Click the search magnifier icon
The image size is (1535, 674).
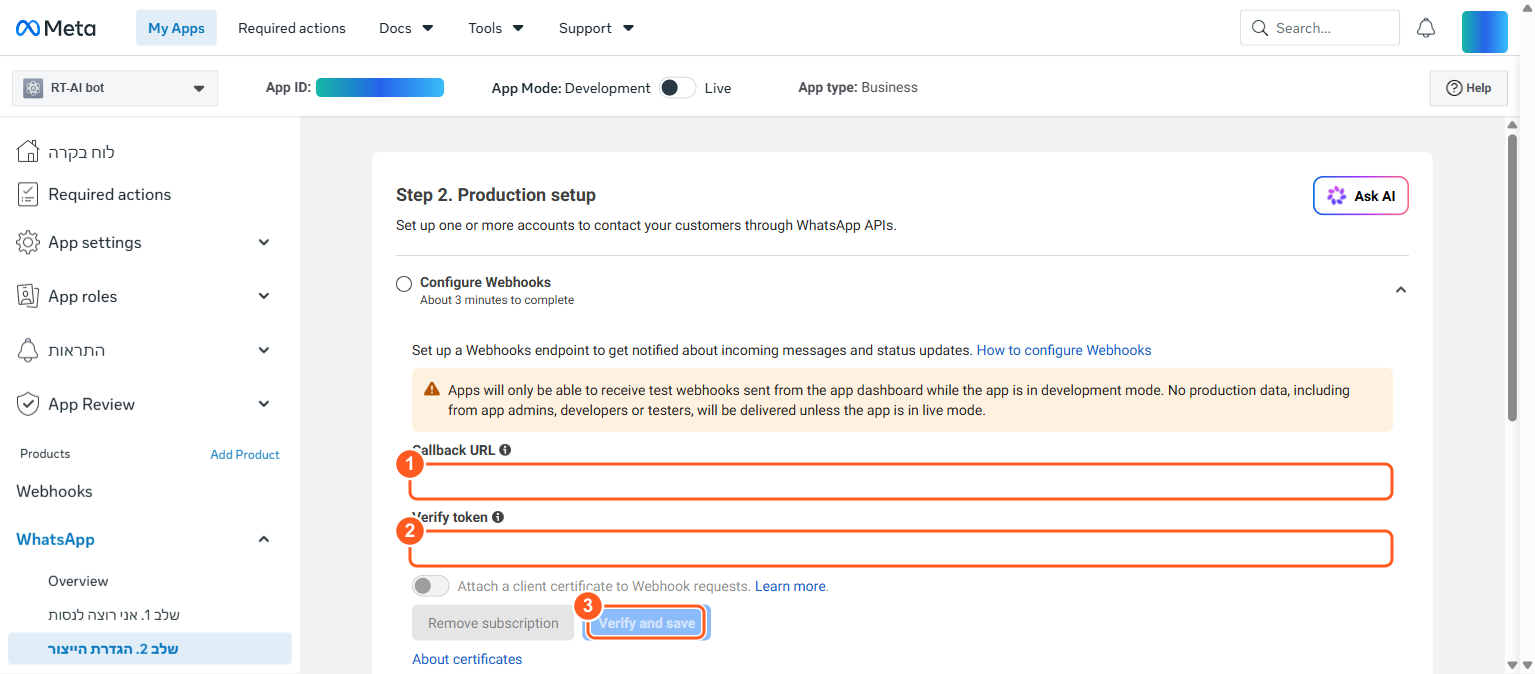coord(1260,28)
